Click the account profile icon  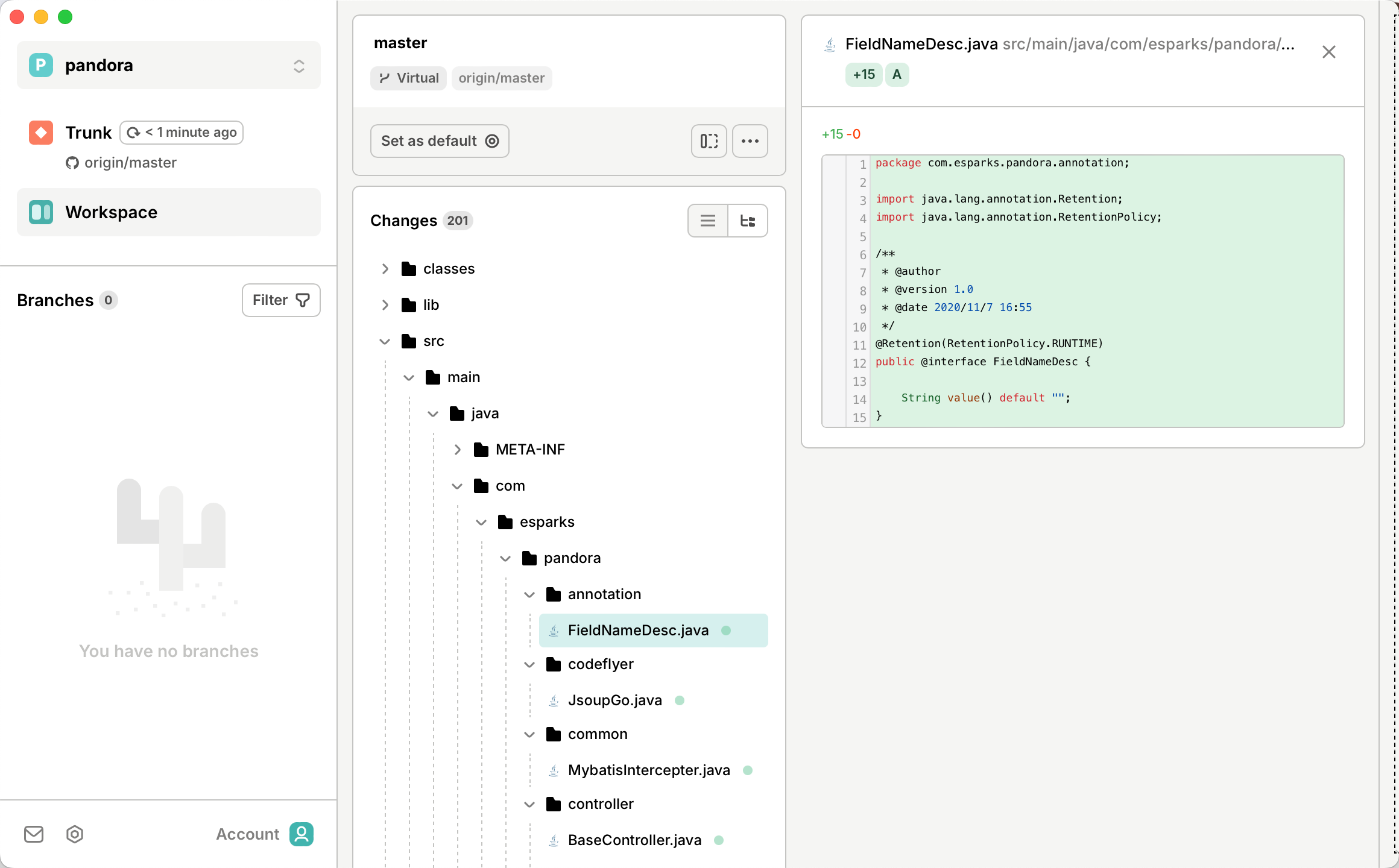pos(301,834)
